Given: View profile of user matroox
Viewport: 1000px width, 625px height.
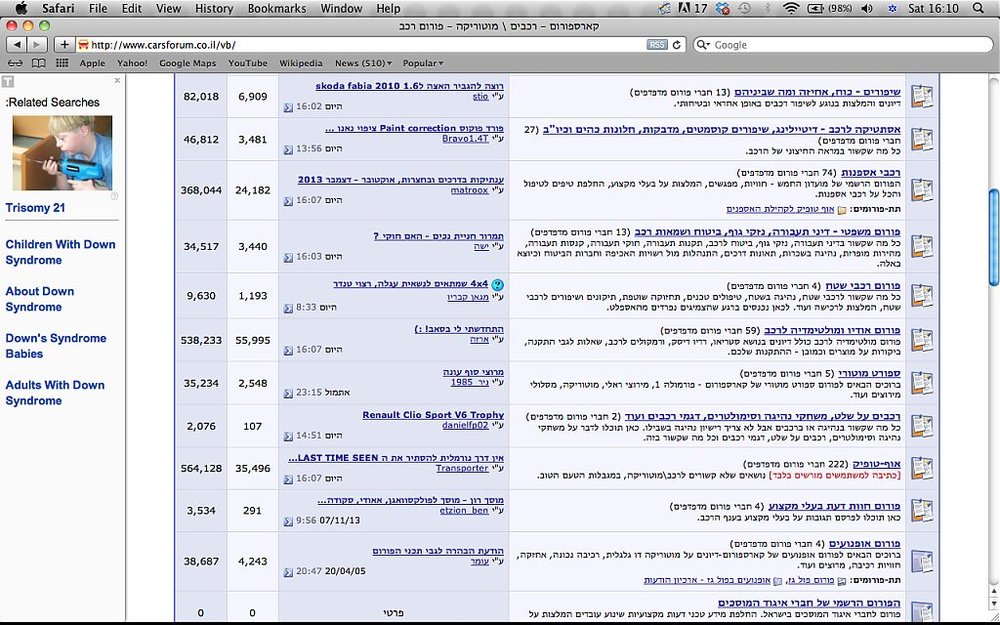Looking at the screenshot, I should click(469, 190).
